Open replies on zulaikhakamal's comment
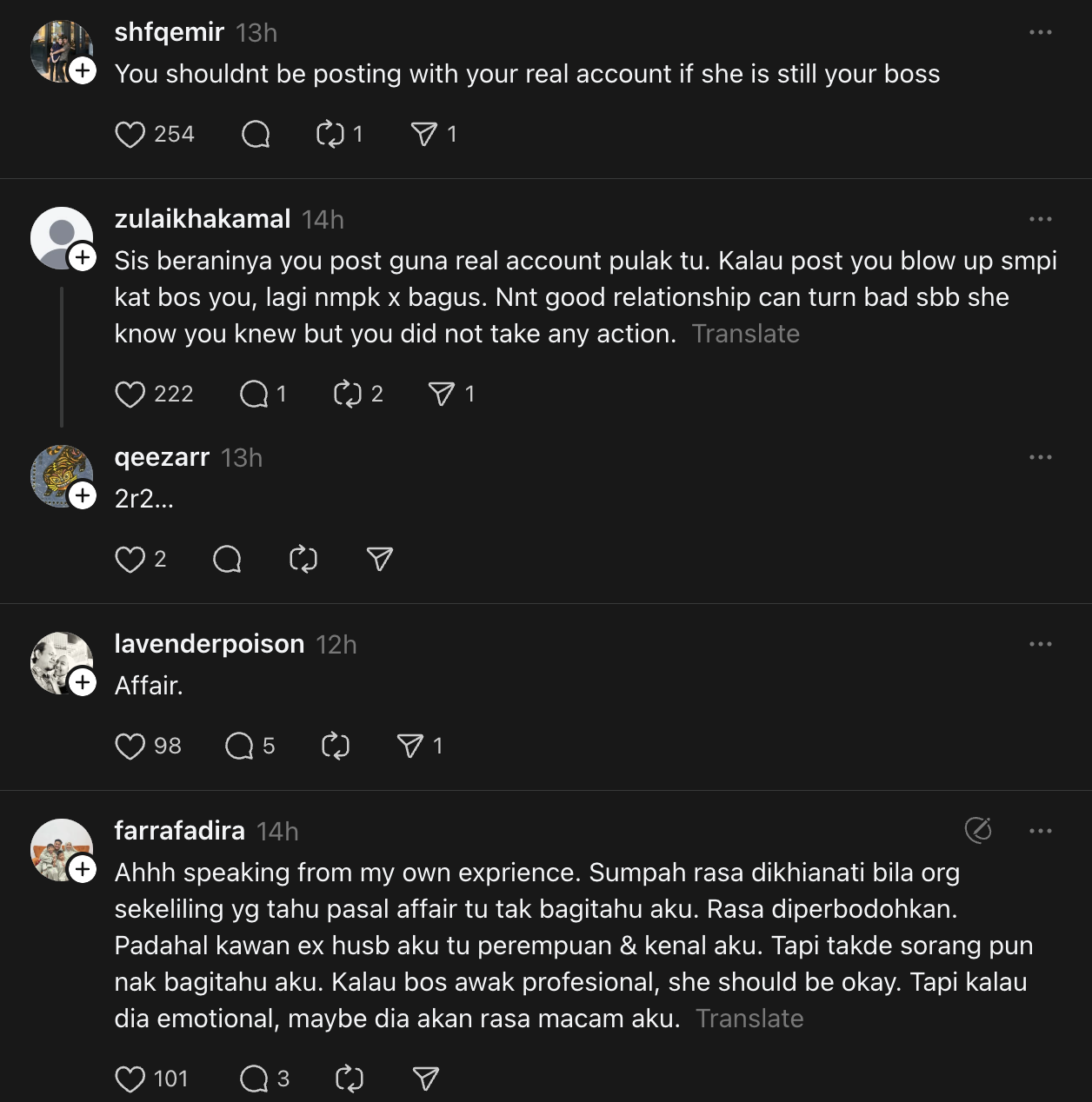1092x1102 pixels. (254, 395)
